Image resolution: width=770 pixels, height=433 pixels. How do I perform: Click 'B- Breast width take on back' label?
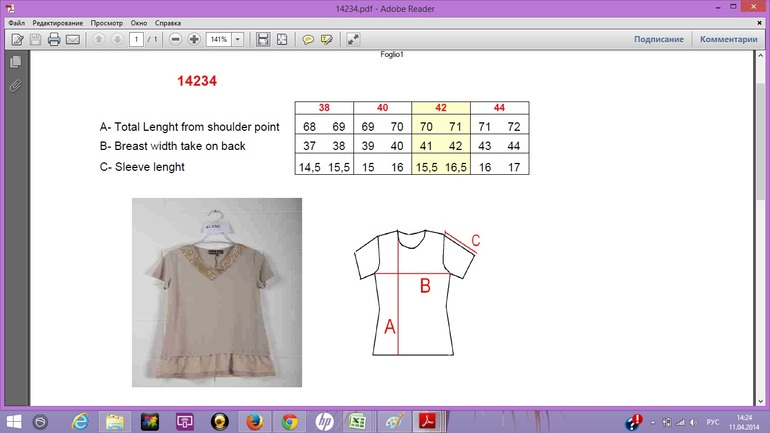point(172,146)
